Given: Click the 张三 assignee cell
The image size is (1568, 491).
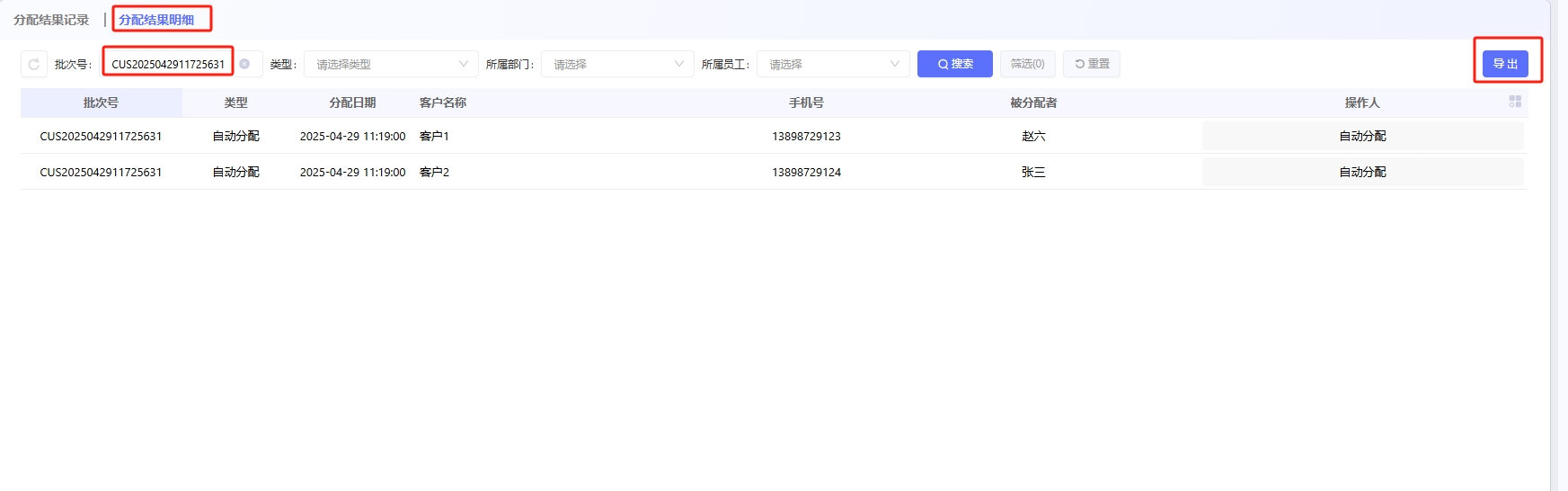Looking at the screenshot, I should click(1033, 172).
